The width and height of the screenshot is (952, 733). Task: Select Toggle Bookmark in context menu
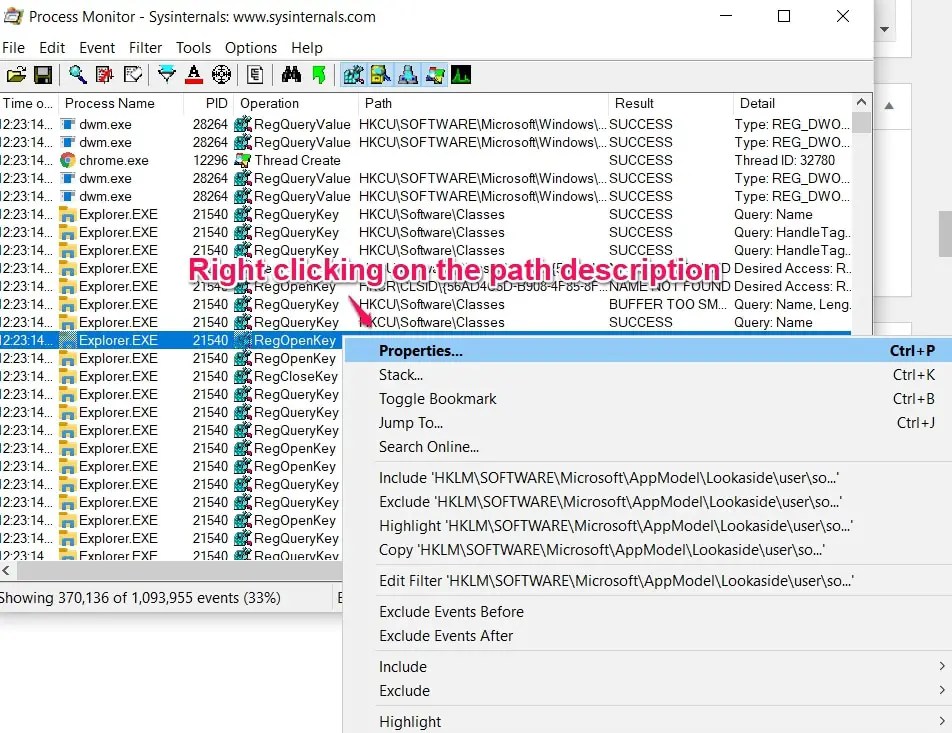[648, 398]
